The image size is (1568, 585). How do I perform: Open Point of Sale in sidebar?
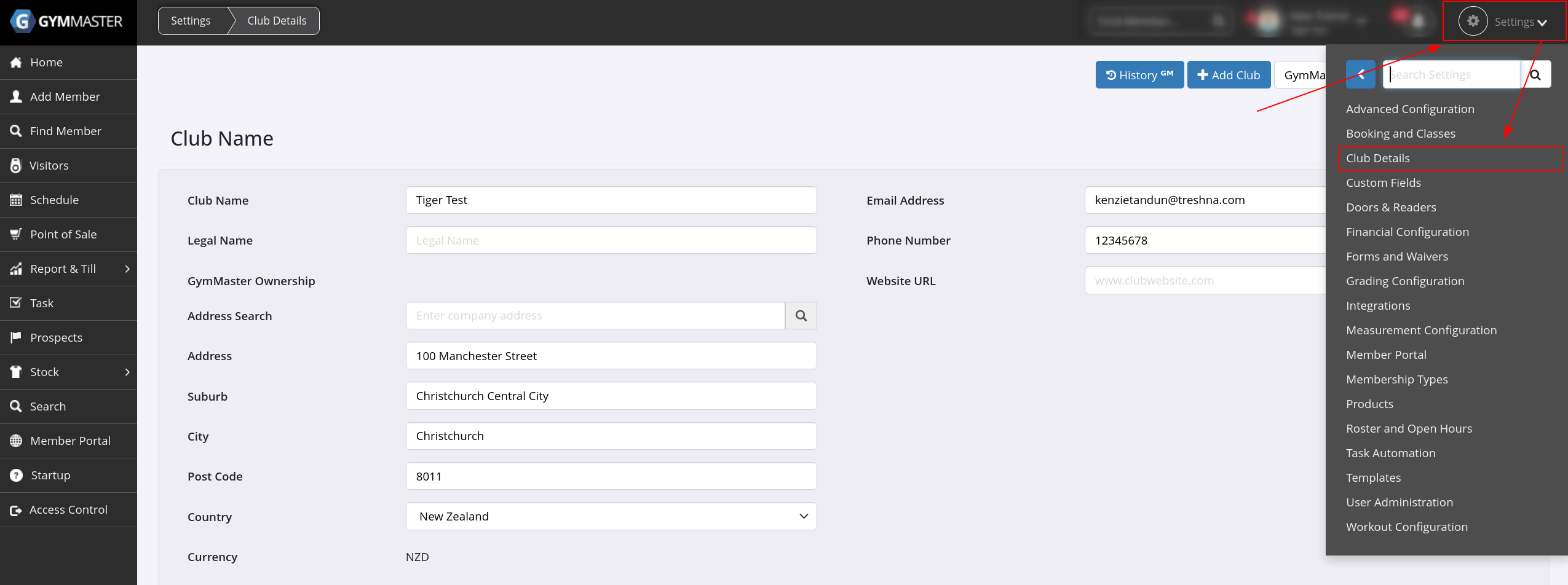63,234
